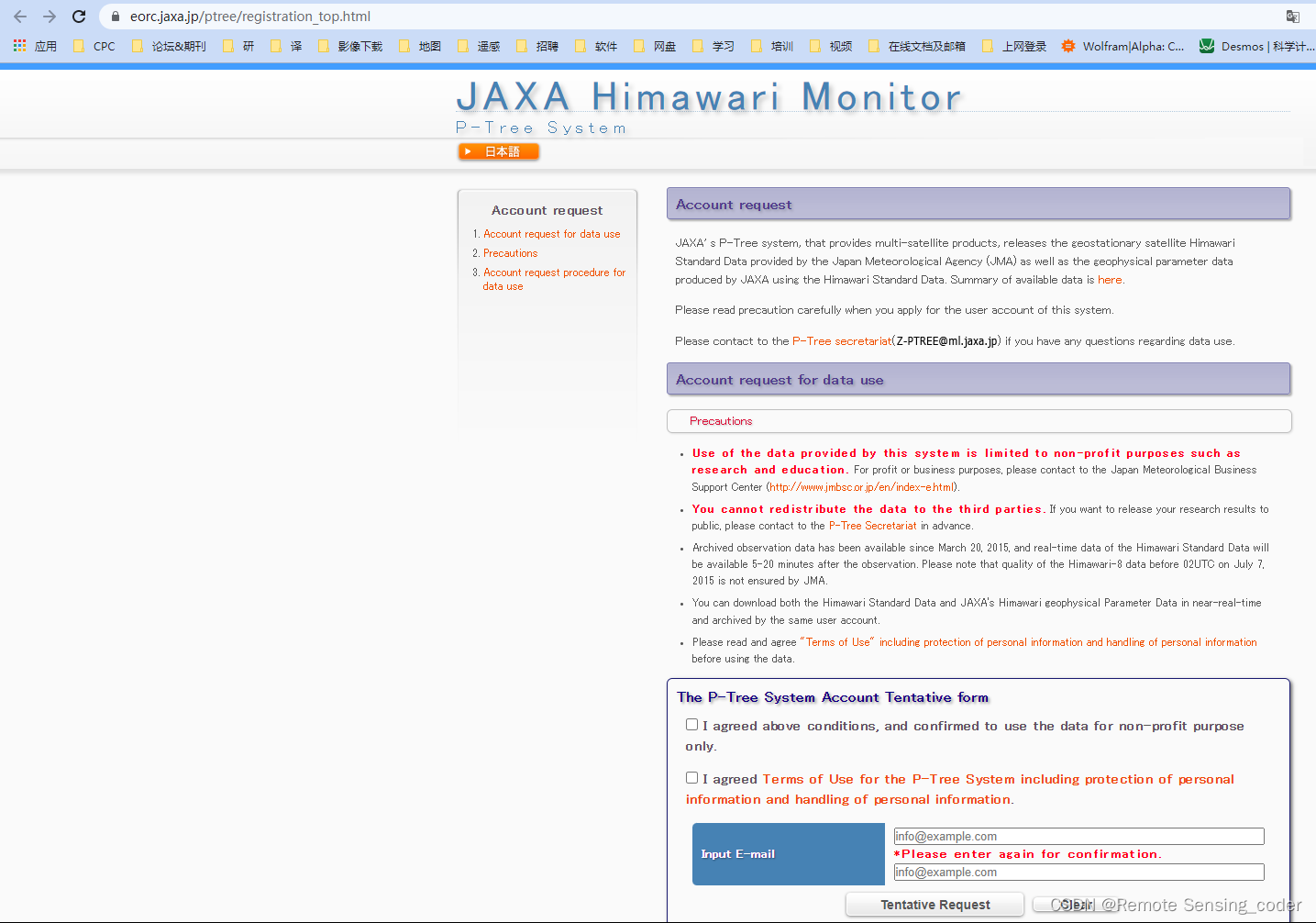Open Terms of Use for the P-Tree System link
Screen dimensions: 1316x923
(x=960, y=789)
